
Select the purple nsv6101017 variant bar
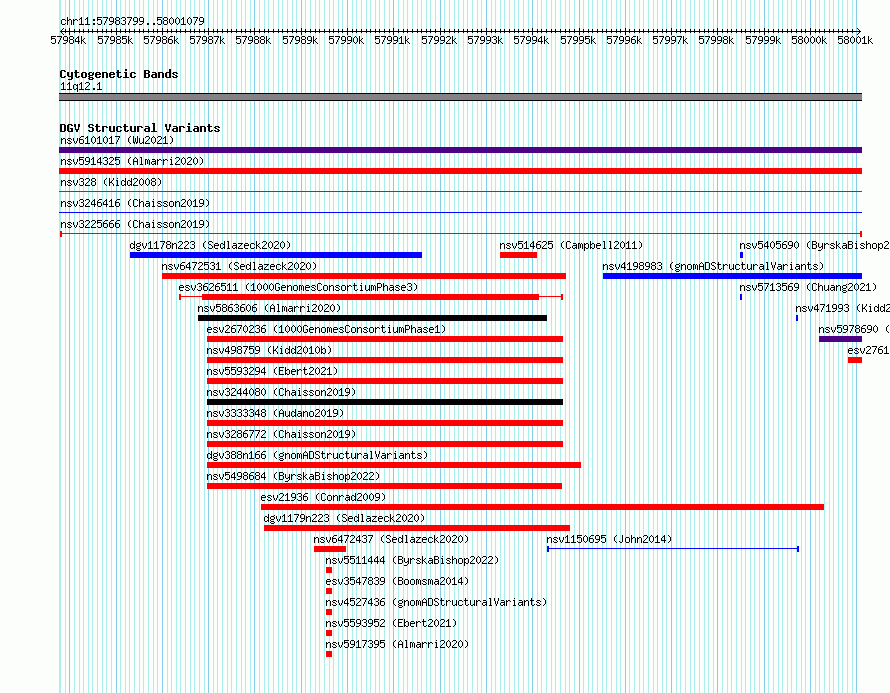[460, 150]
